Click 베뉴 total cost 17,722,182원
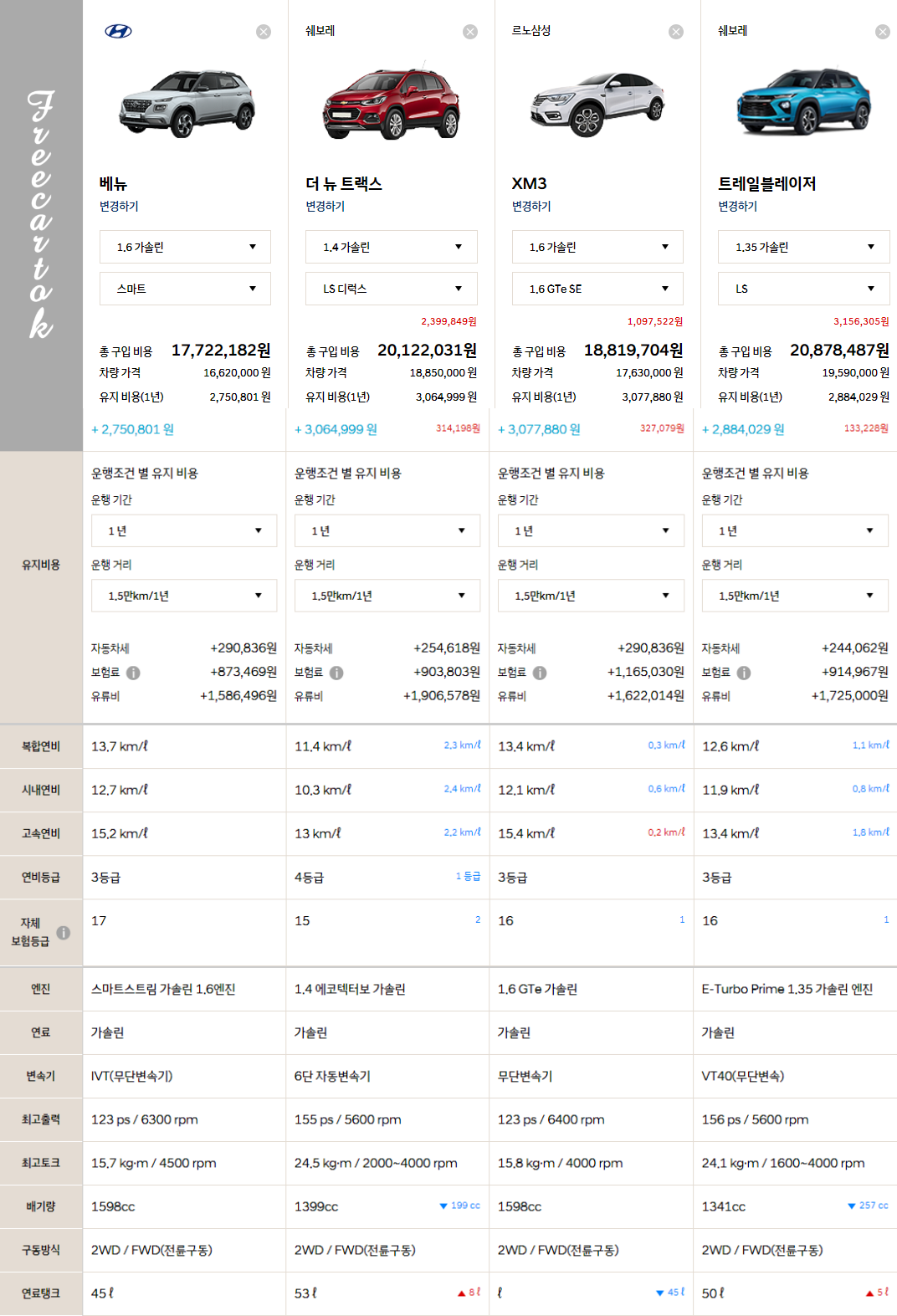Viewport: 897px width, 1316px height. pyautogui.click(x=221, y=350)
